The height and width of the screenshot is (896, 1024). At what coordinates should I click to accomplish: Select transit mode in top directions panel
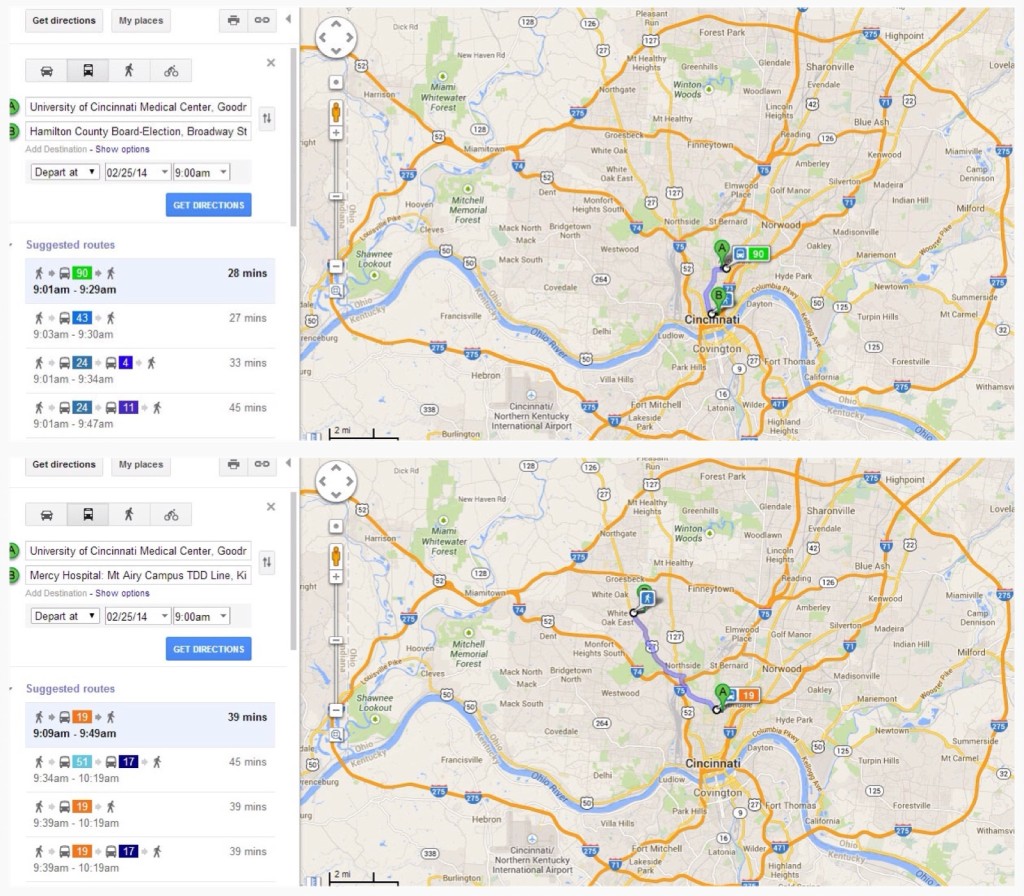point(88,71)
